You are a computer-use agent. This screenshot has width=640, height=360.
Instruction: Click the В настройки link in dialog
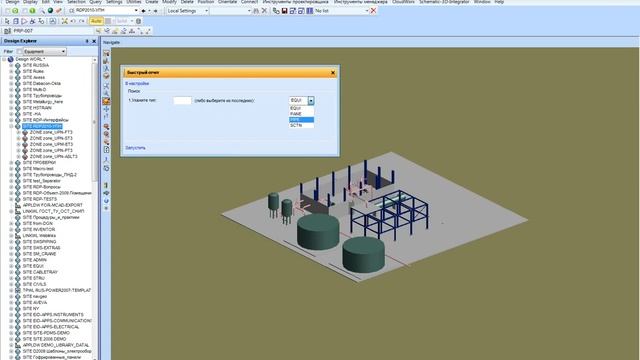click(x=137, y=84)
